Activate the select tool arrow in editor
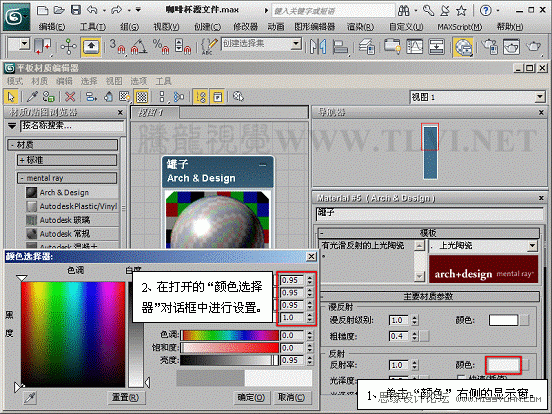The width and height of the screenshot is (552, 414). [11, 96]
